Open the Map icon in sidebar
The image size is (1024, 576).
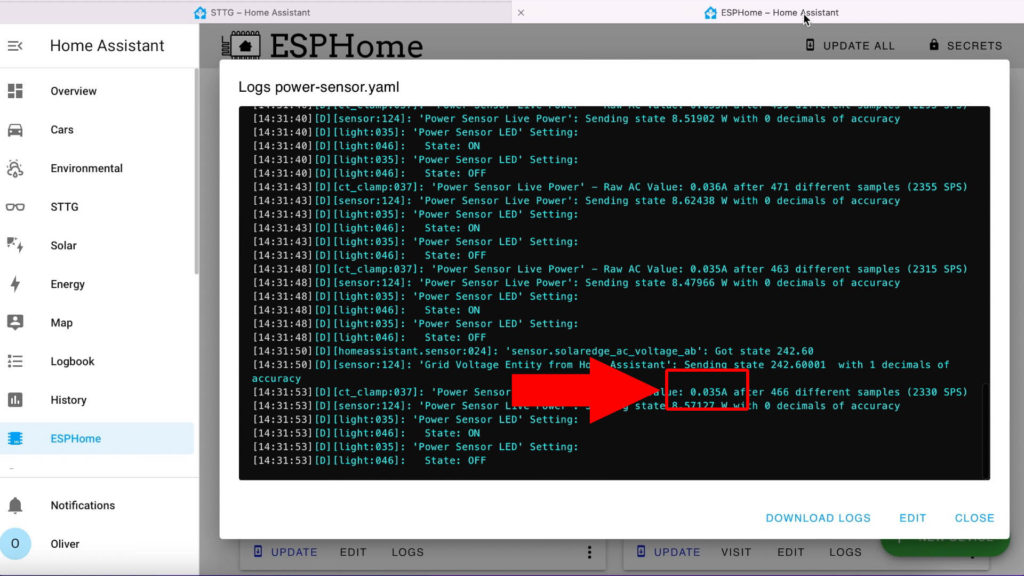coord(15,323)
